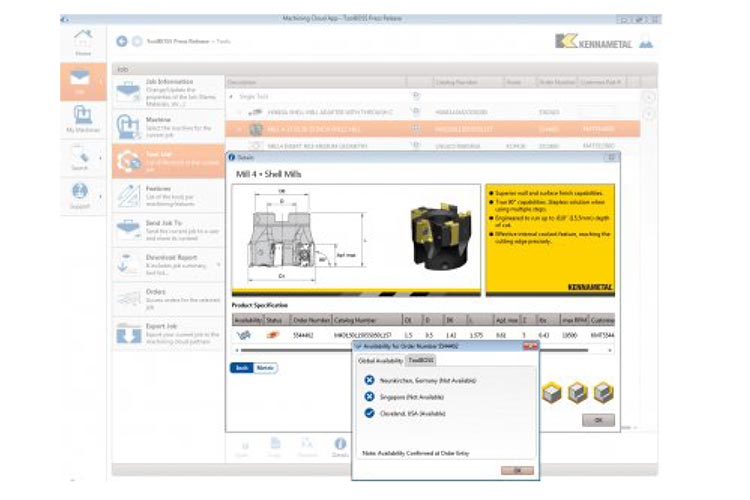Click the Status column header in the specification table
Viewport: 750px width, 500px height.
point(276,320)
